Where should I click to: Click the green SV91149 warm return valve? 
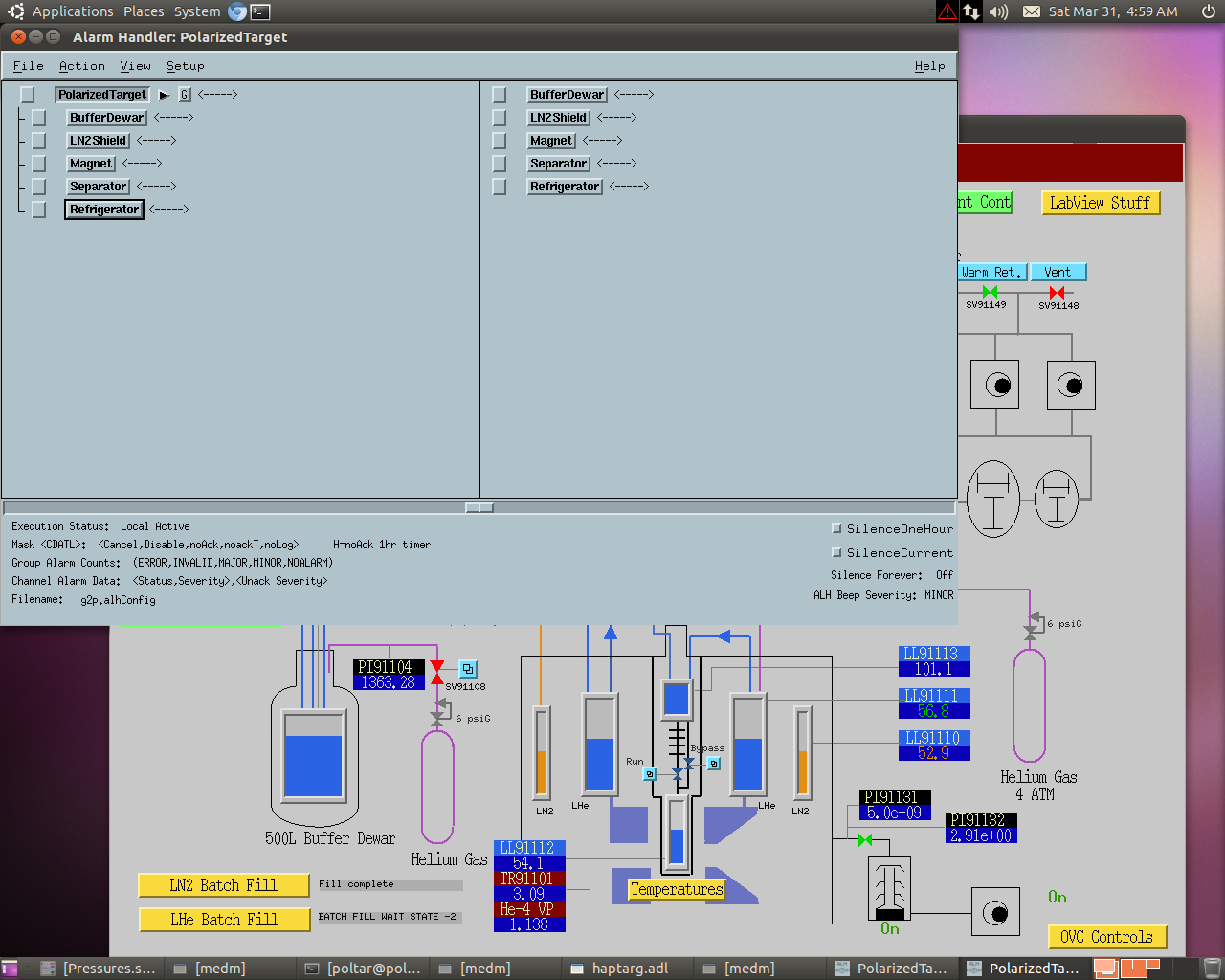990,292
